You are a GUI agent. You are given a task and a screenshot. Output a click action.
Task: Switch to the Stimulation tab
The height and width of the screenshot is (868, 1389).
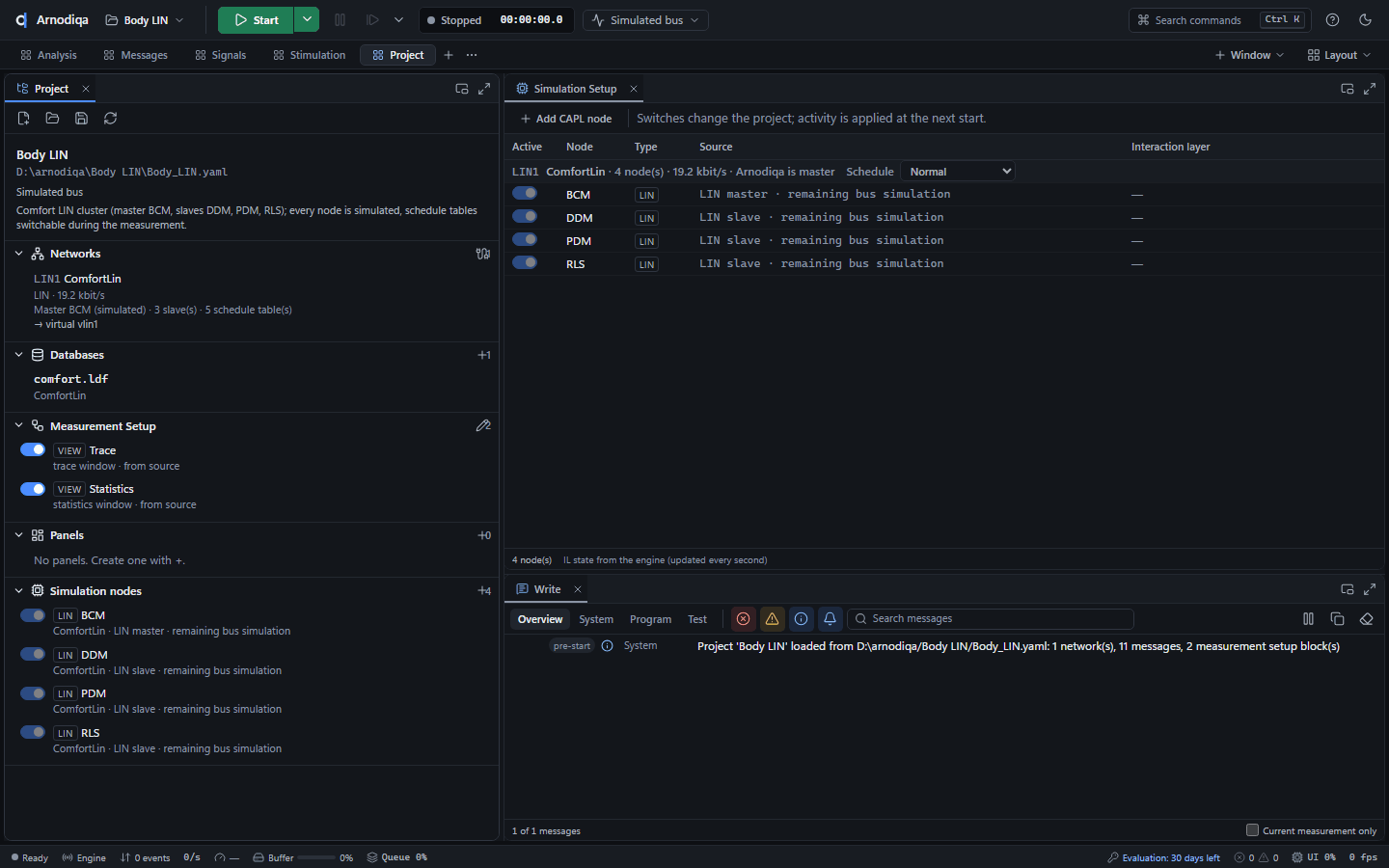309,55
